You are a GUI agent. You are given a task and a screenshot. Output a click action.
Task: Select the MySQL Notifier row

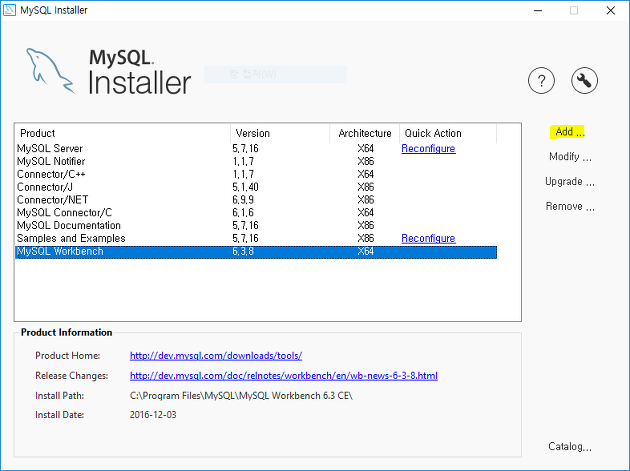[x=256, y=162]
